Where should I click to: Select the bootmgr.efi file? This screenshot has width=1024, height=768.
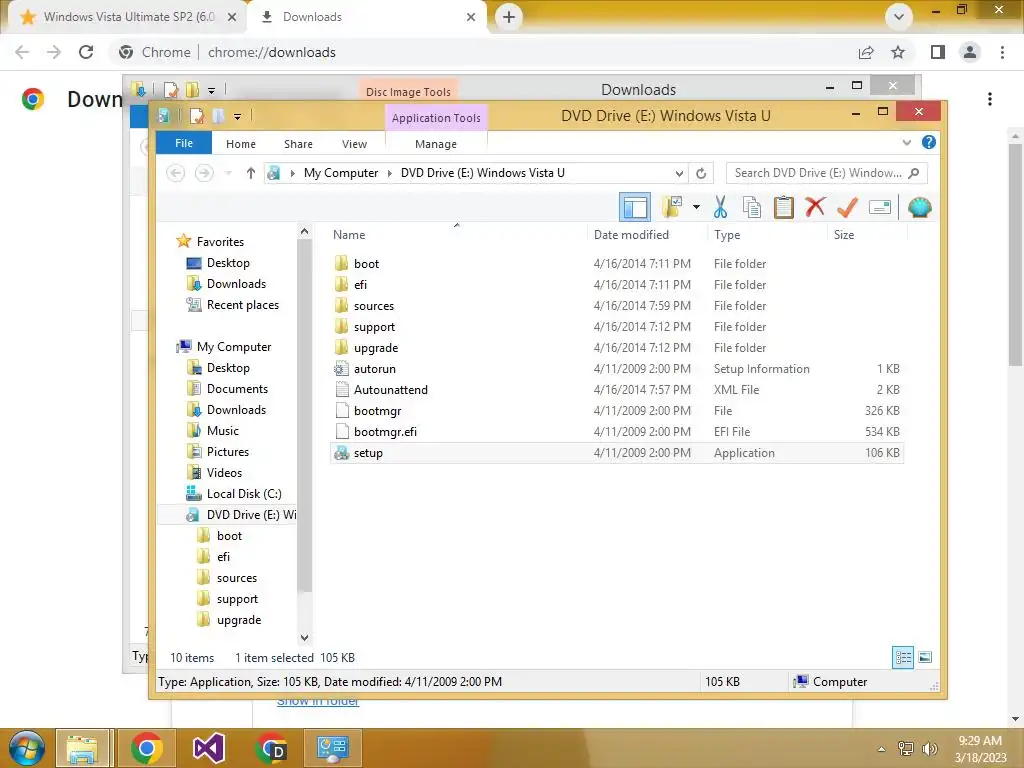[617, 432]
